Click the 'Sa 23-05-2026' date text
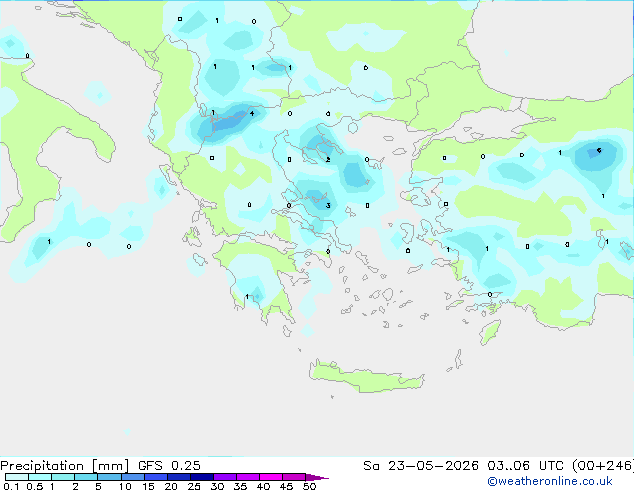Image resolution: width=634 pixels, height=490 pixels. tap(421, 466)
